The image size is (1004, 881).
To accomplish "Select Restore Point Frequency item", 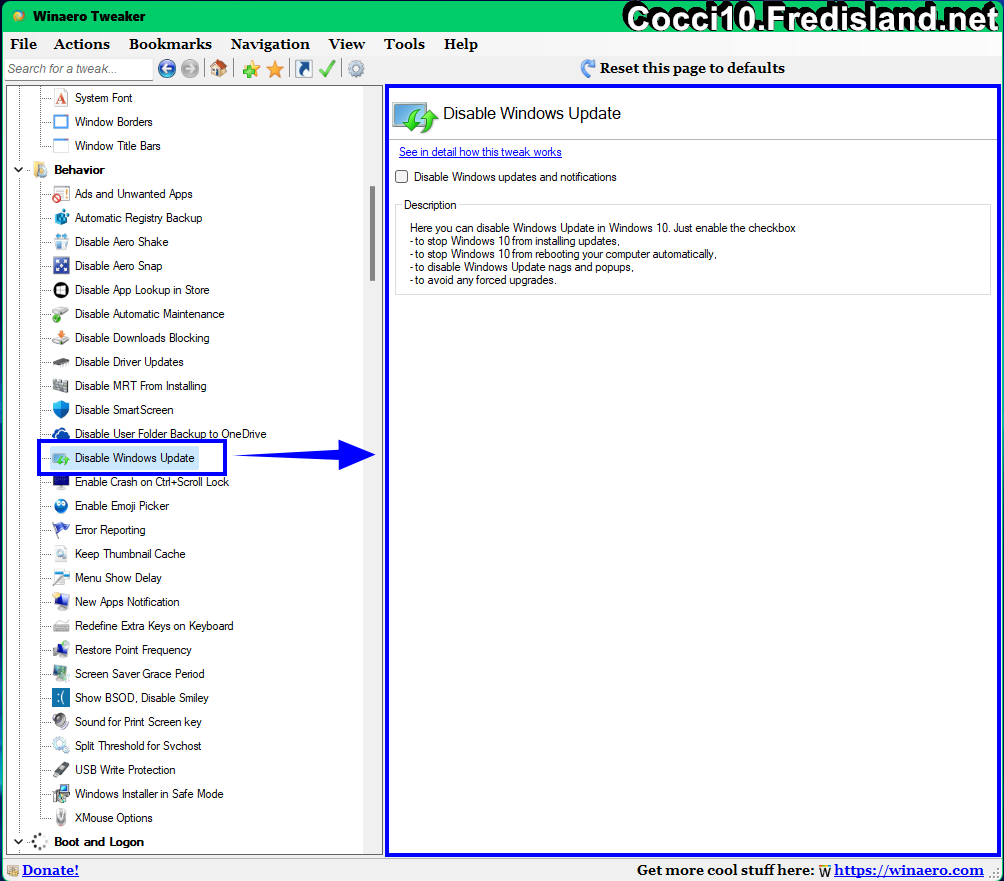I will pos(133,650).
